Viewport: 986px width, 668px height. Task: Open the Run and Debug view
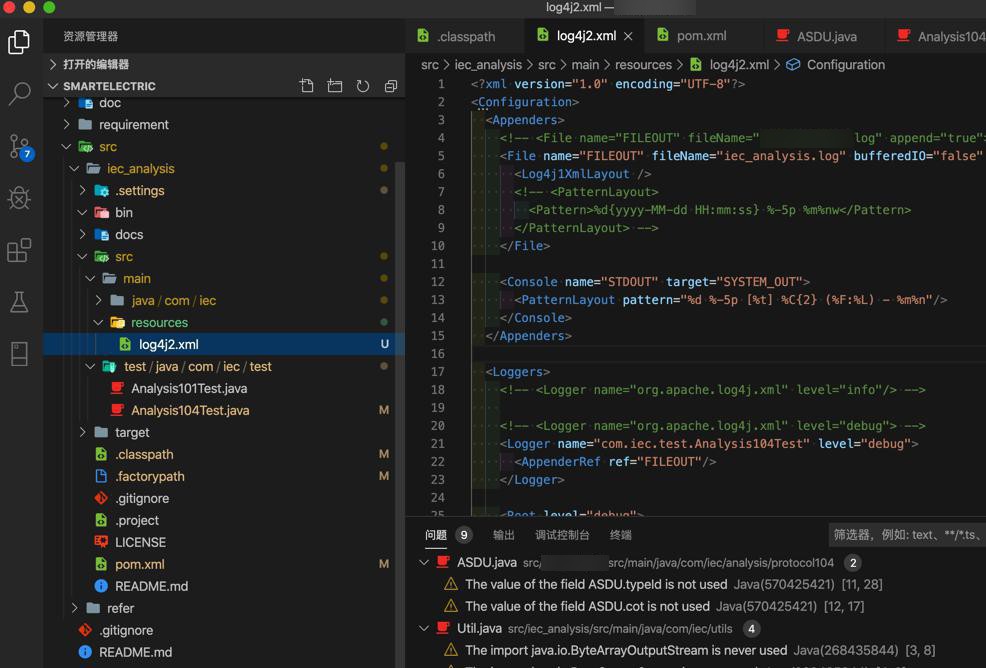[19, 198]
